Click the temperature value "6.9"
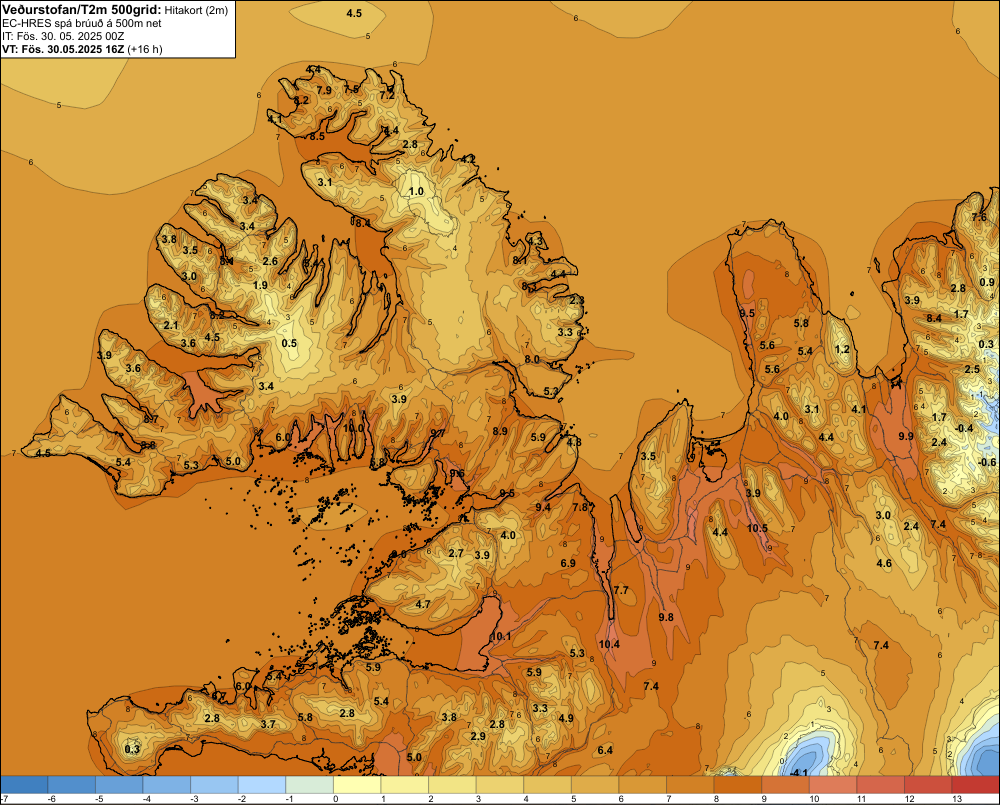Screen dimensions: 1000x805 (568, 563)
